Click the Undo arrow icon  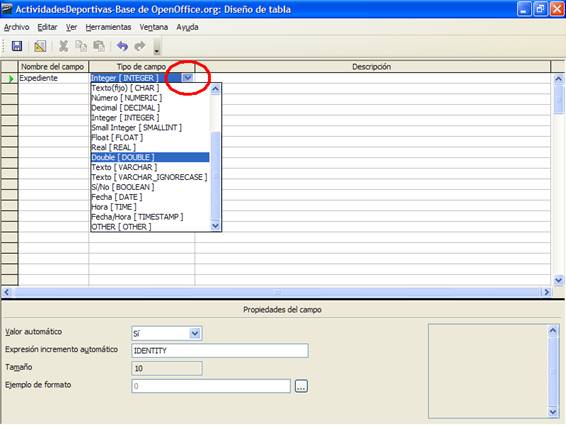click(122, 46)
